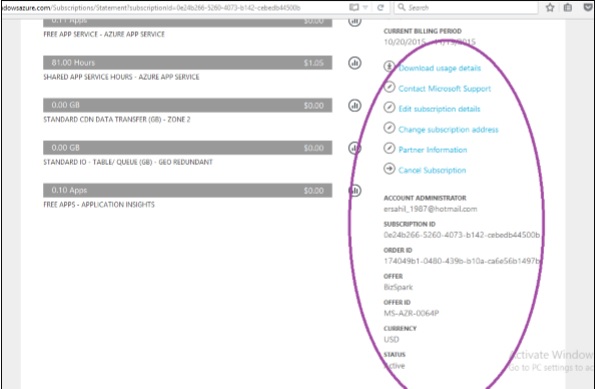This screenshot has width=595, height=389.
Task: Open Edit subscription details link
Action: pos(439,109)
